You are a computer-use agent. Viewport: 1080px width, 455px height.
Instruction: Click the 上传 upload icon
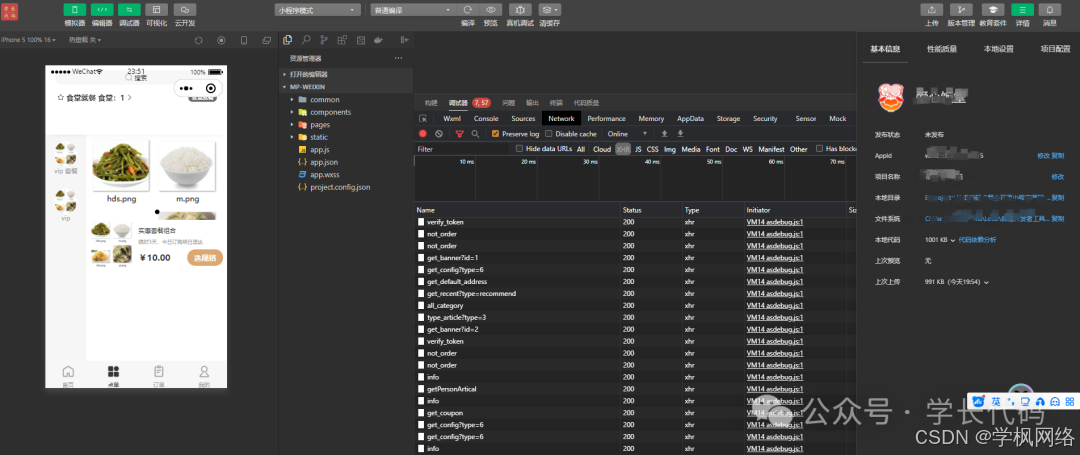click(x=932, y=10)
